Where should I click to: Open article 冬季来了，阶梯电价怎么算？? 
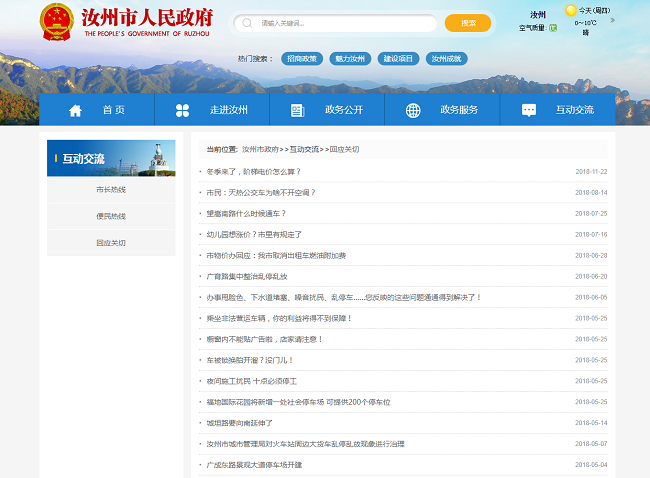253,171
